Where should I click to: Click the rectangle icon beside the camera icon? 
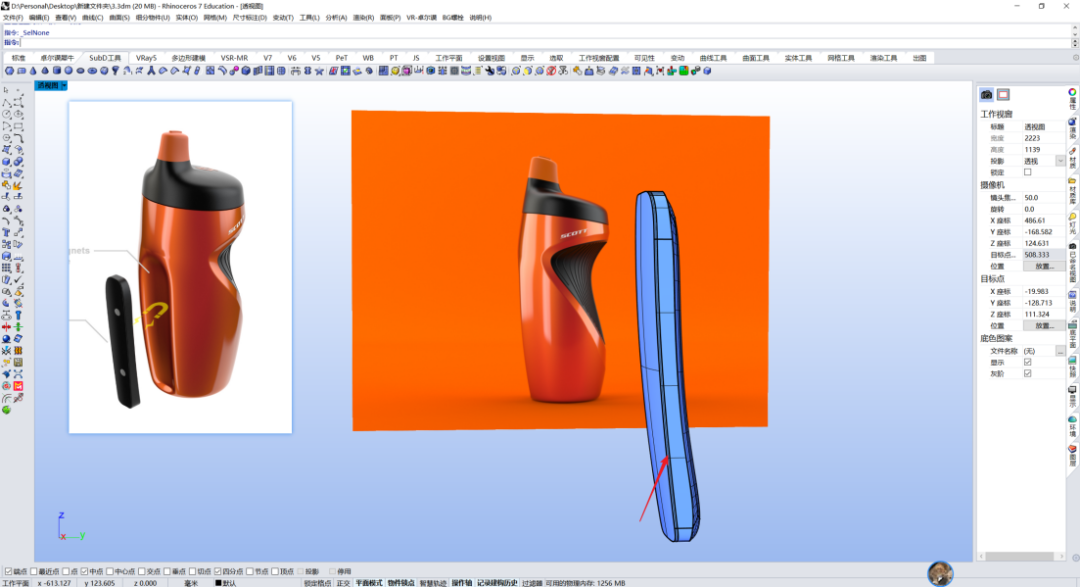click(x=1003, y=94)
